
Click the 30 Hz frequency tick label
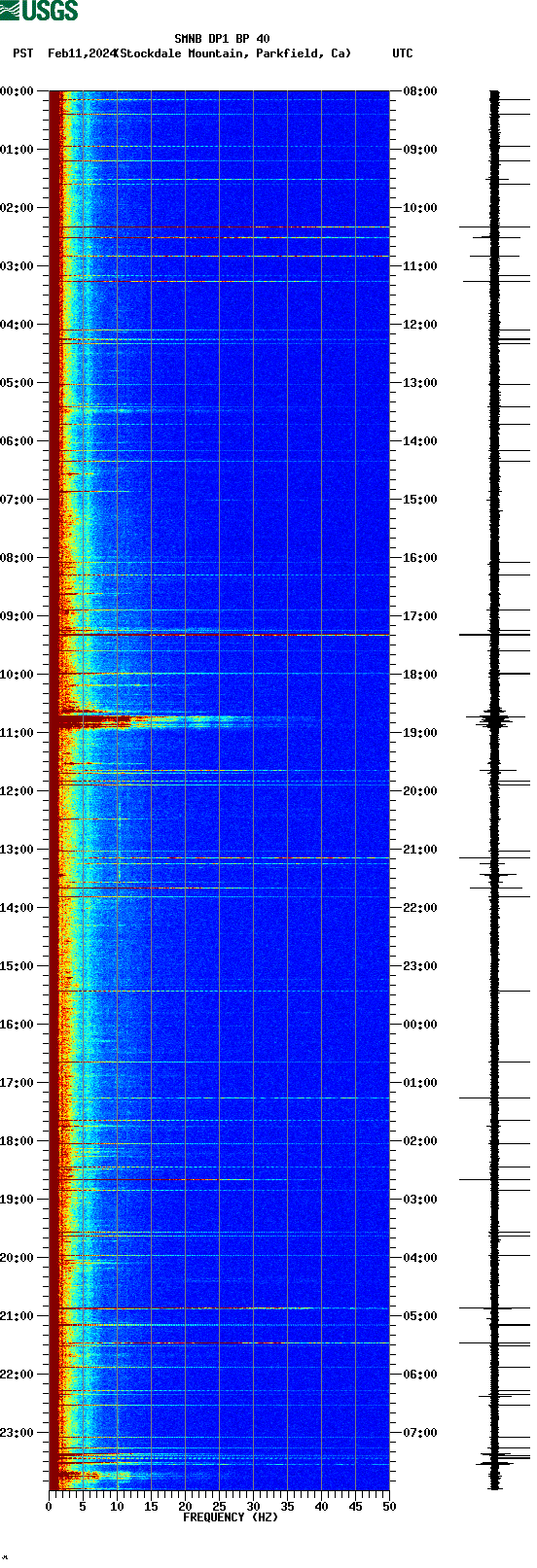pyautogui.click(x=253, y=1507)
